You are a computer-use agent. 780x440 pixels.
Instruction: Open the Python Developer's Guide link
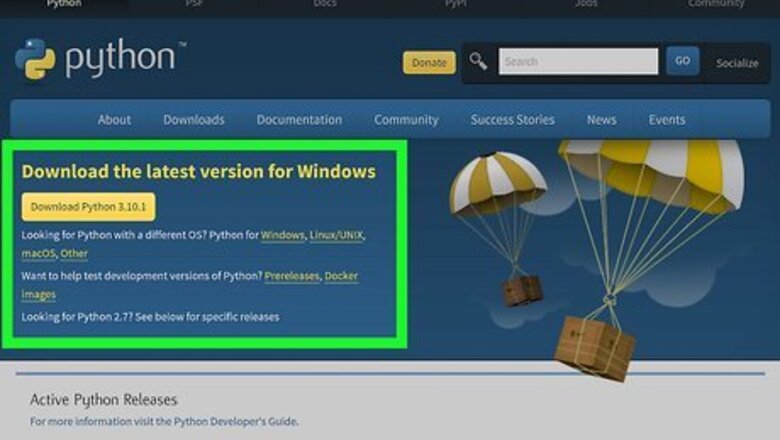click(x=236, y=422)
